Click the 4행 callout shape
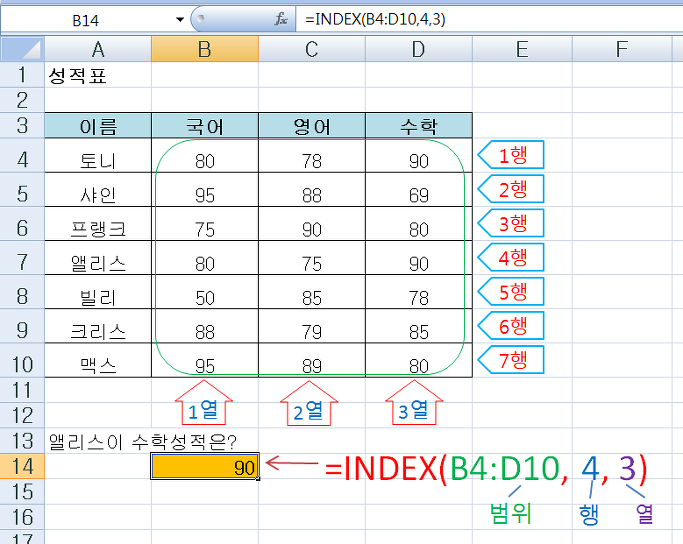Image resolution: width=683 pixels, height=544 pixels. [511, 257]
